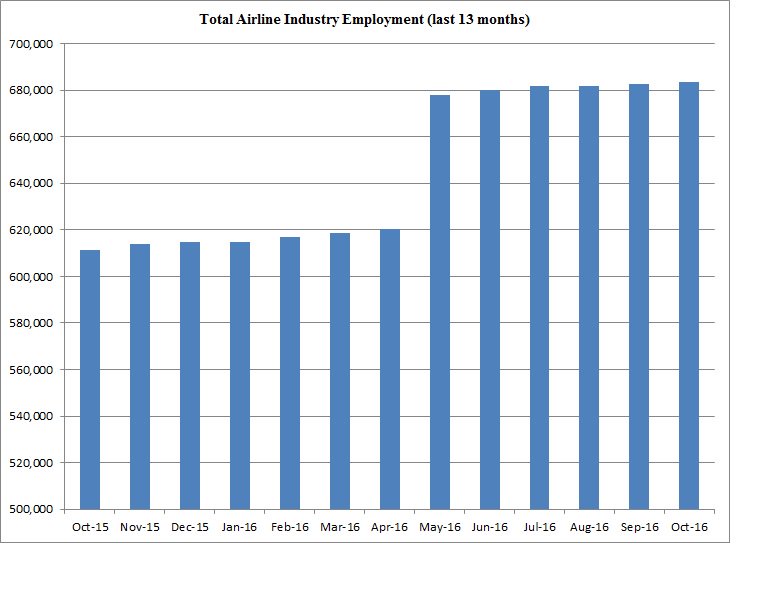Select the Jun-16 bar

tap(490, 300)
